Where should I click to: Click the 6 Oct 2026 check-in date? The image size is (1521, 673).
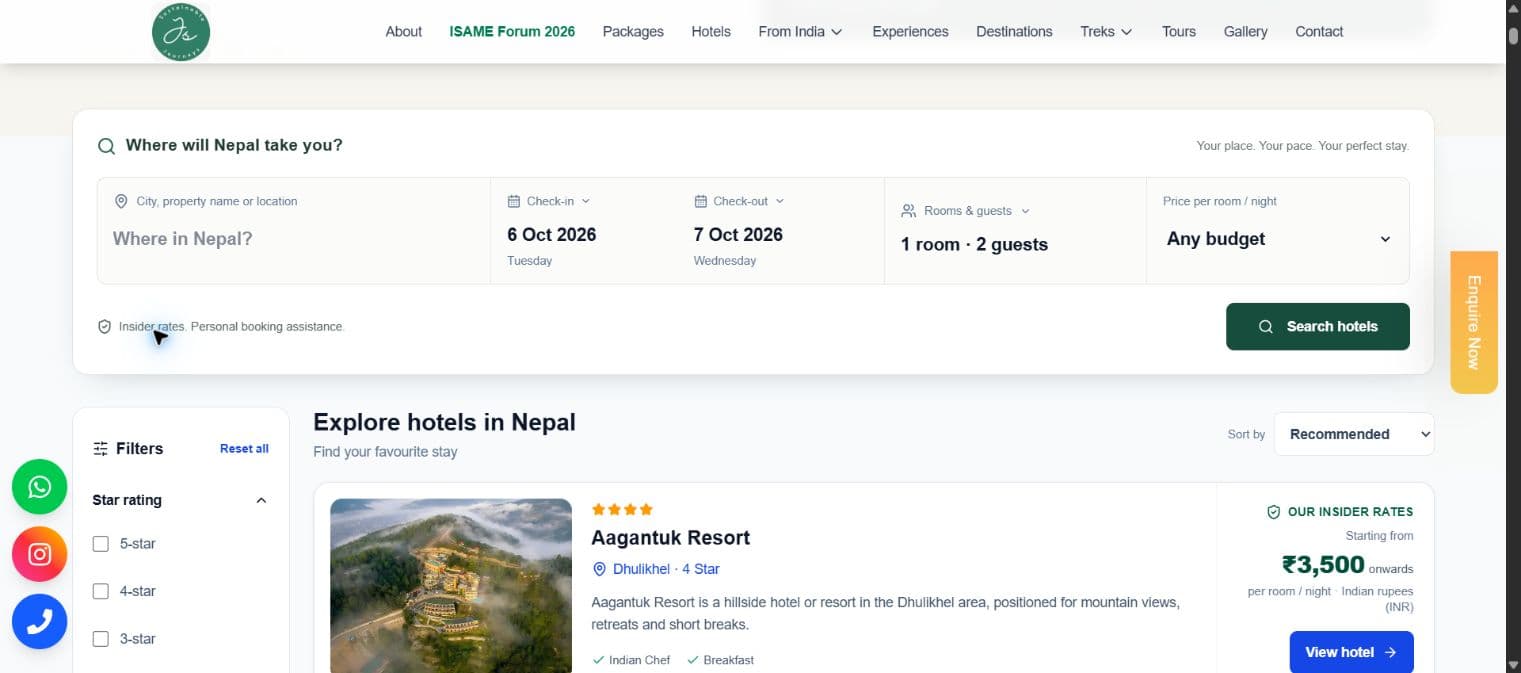tap(551, 235)
